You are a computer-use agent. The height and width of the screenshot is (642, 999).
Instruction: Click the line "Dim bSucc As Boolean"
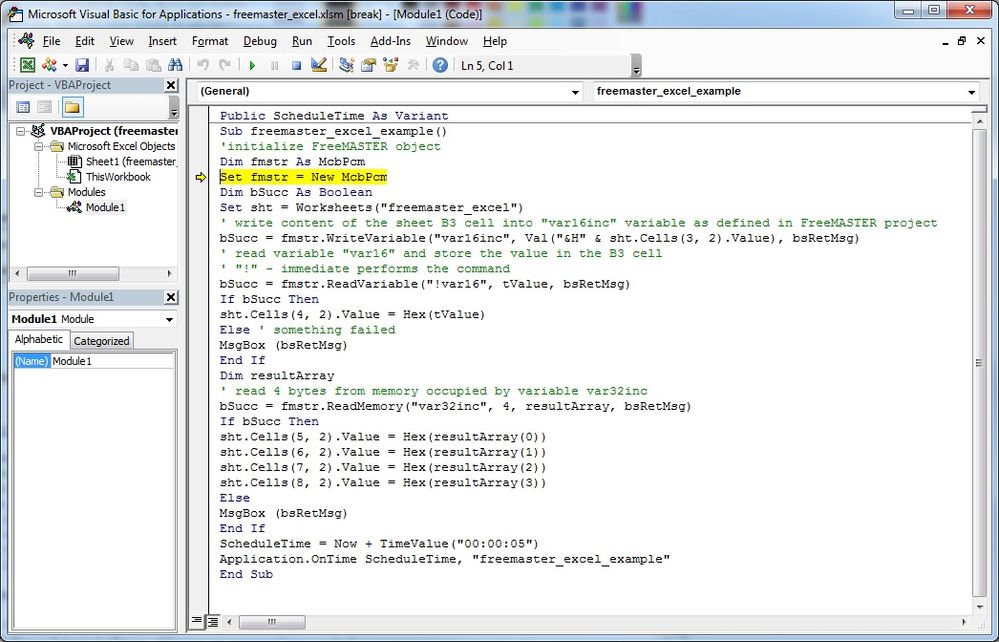pos(296,192)
